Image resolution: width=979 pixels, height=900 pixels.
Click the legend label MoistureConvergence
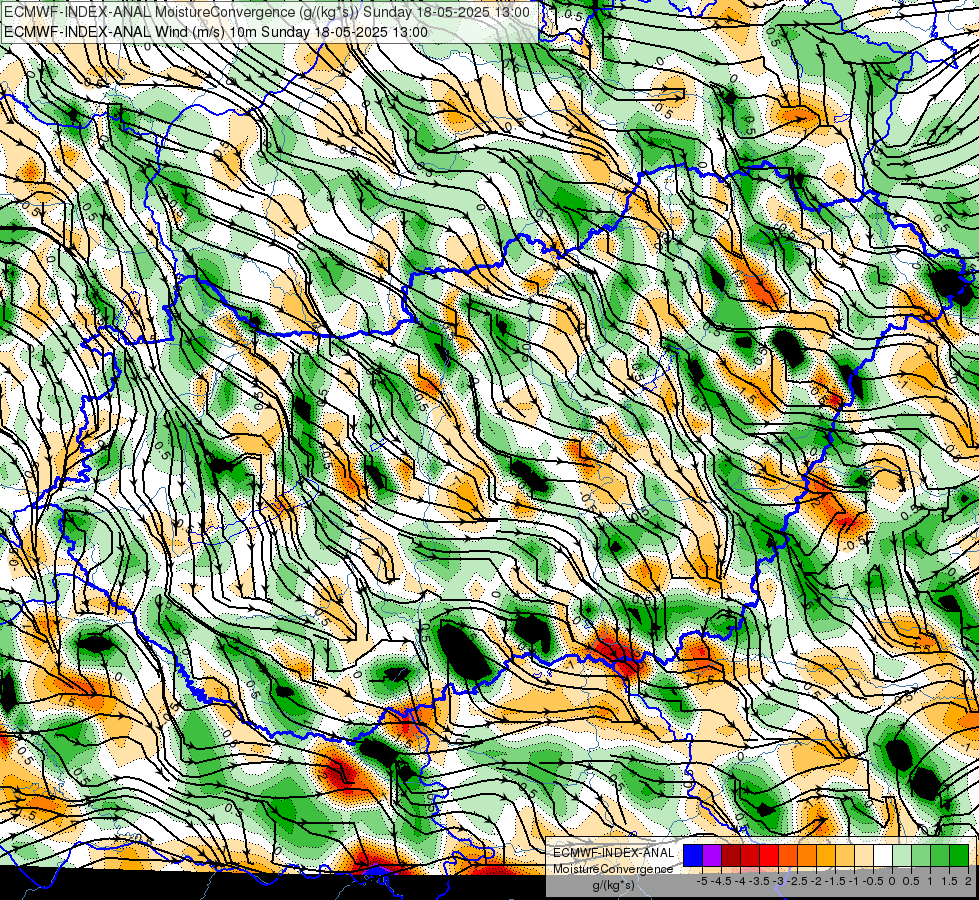[613, 869]
